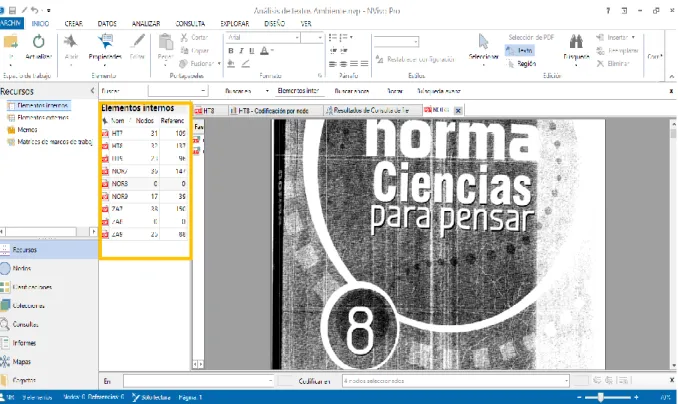Click Eliminar in Edición group
The width and height of the screenshot is (678, 404).
[613, 64]
